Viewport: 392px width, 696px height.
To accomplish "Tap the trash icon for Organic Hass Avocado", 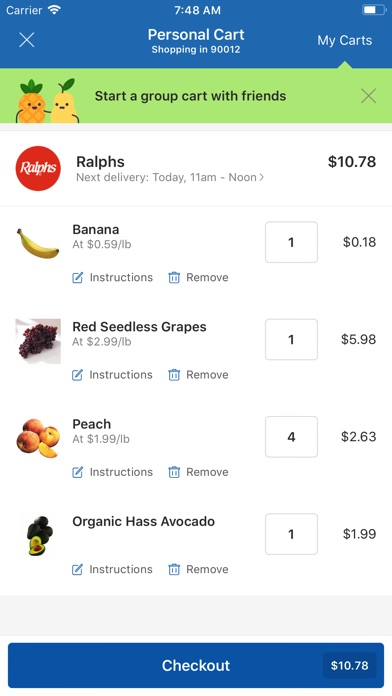I will pyautogui.click(x=174, y=569).
